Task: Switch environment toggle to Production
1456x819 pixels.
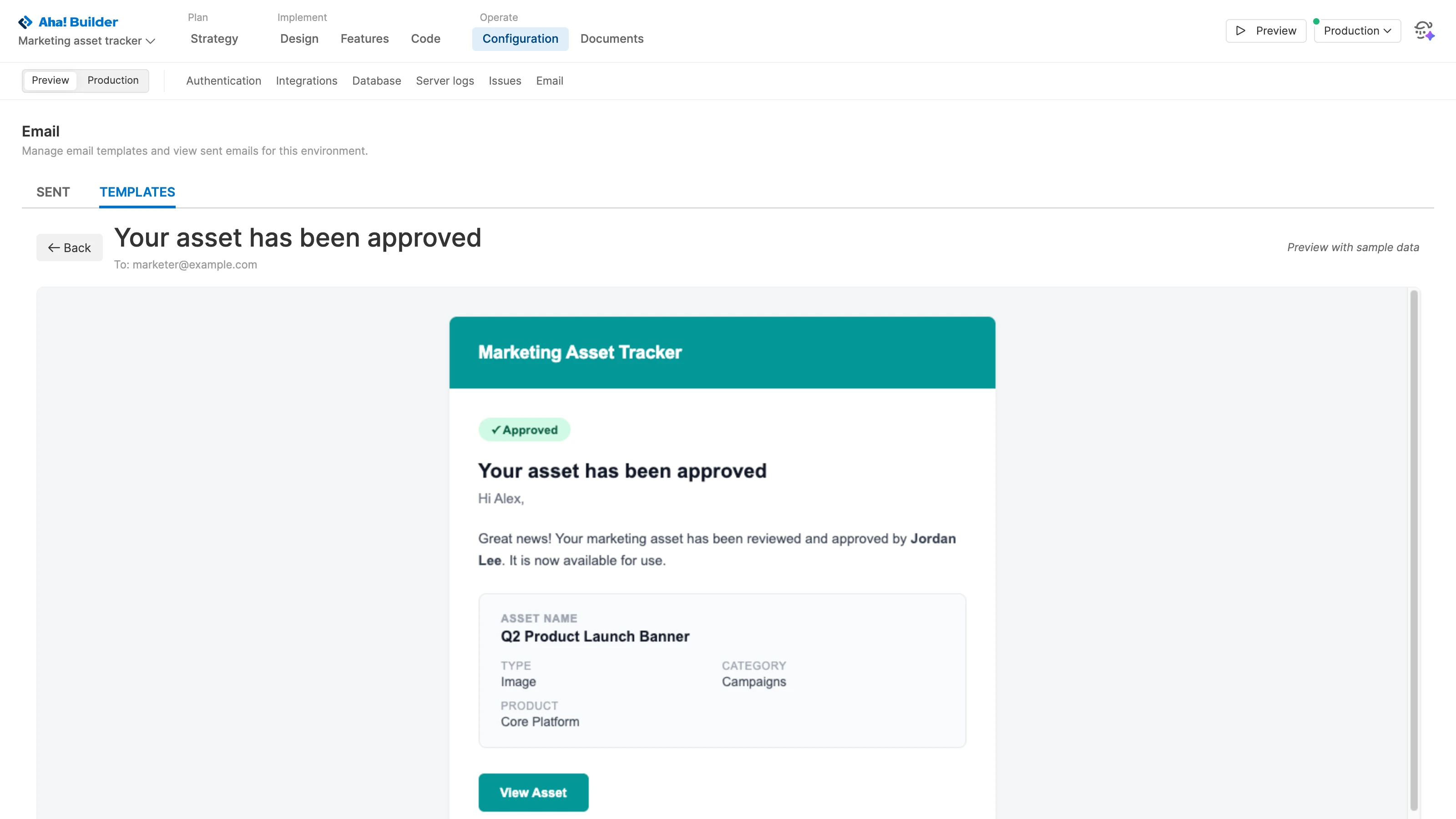Action: pos(112,80)
